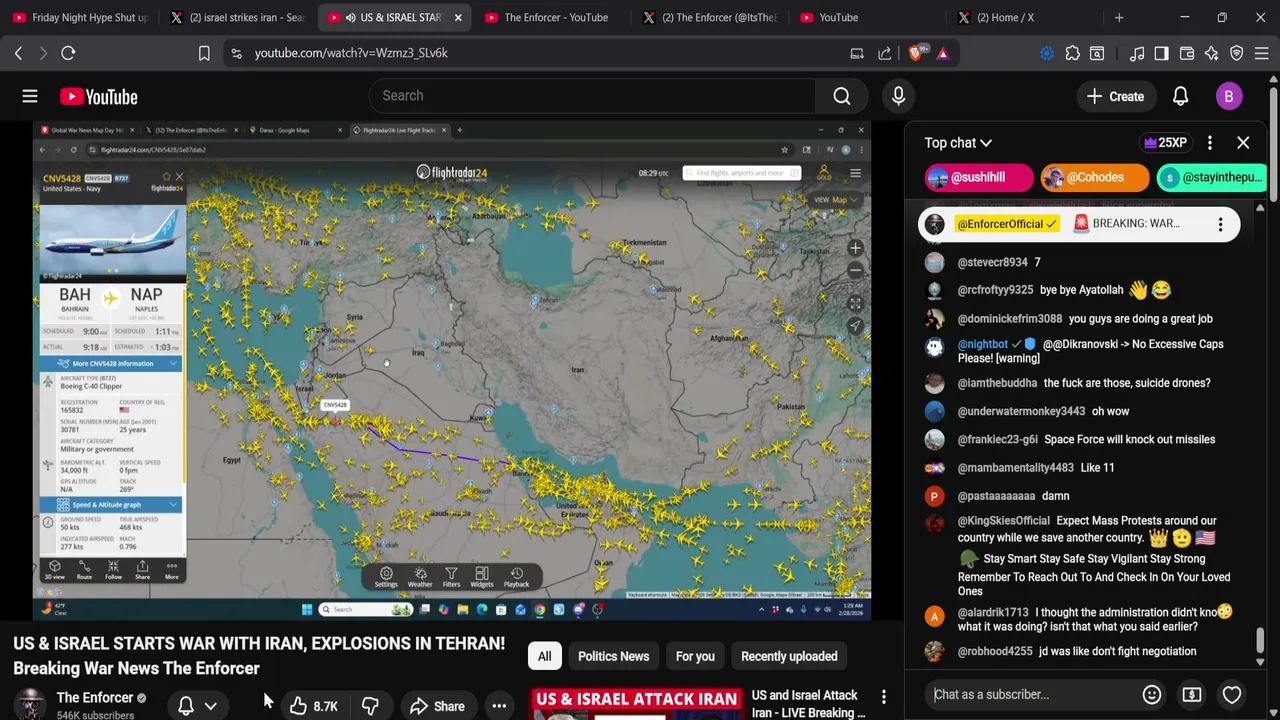Image resolution: width=1280 pixels, height=720 pixels.
Task: Open YouTube notifications bell
Action: 1180,96
